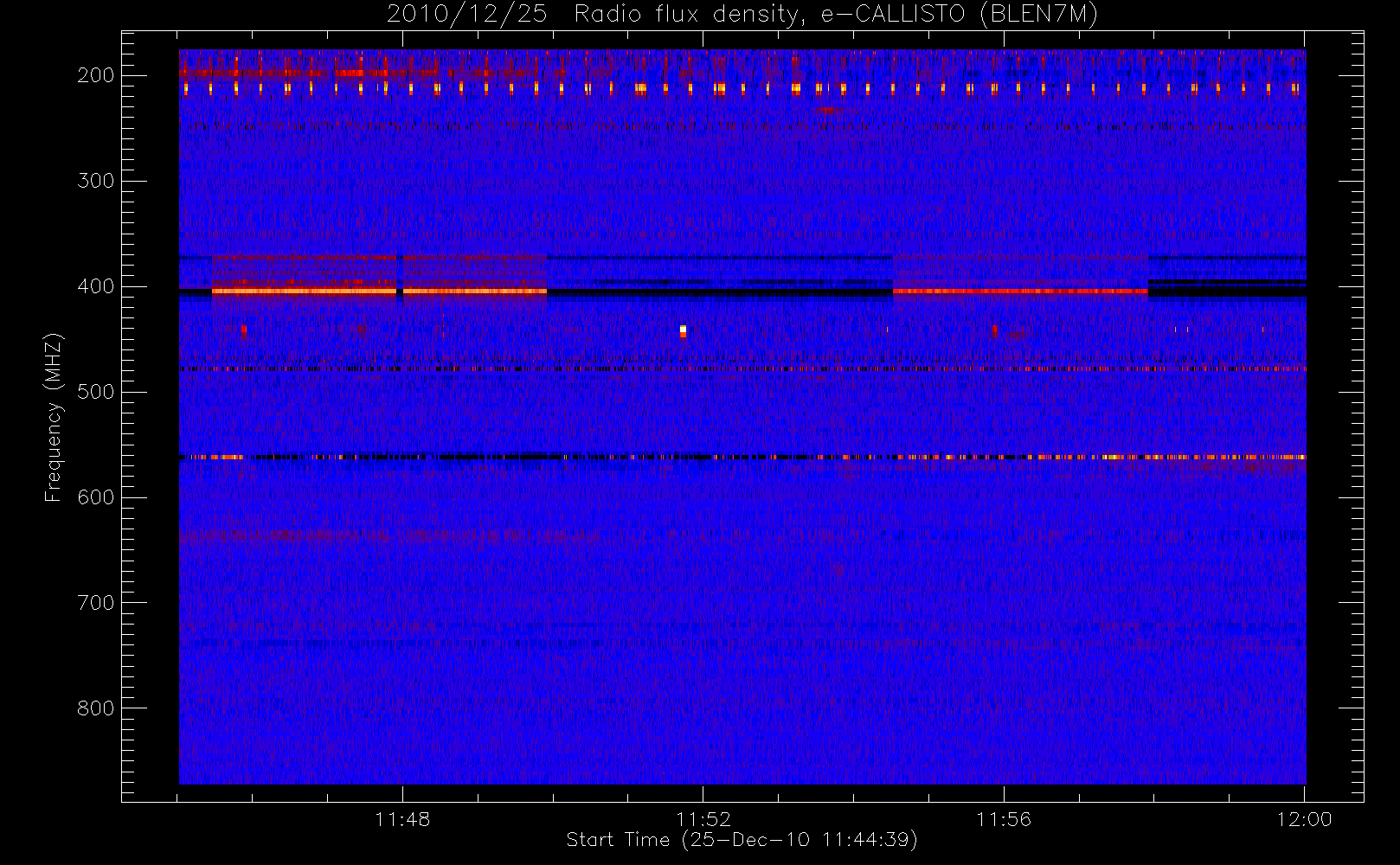Click the 600 frequency tick label

point(95,497)
